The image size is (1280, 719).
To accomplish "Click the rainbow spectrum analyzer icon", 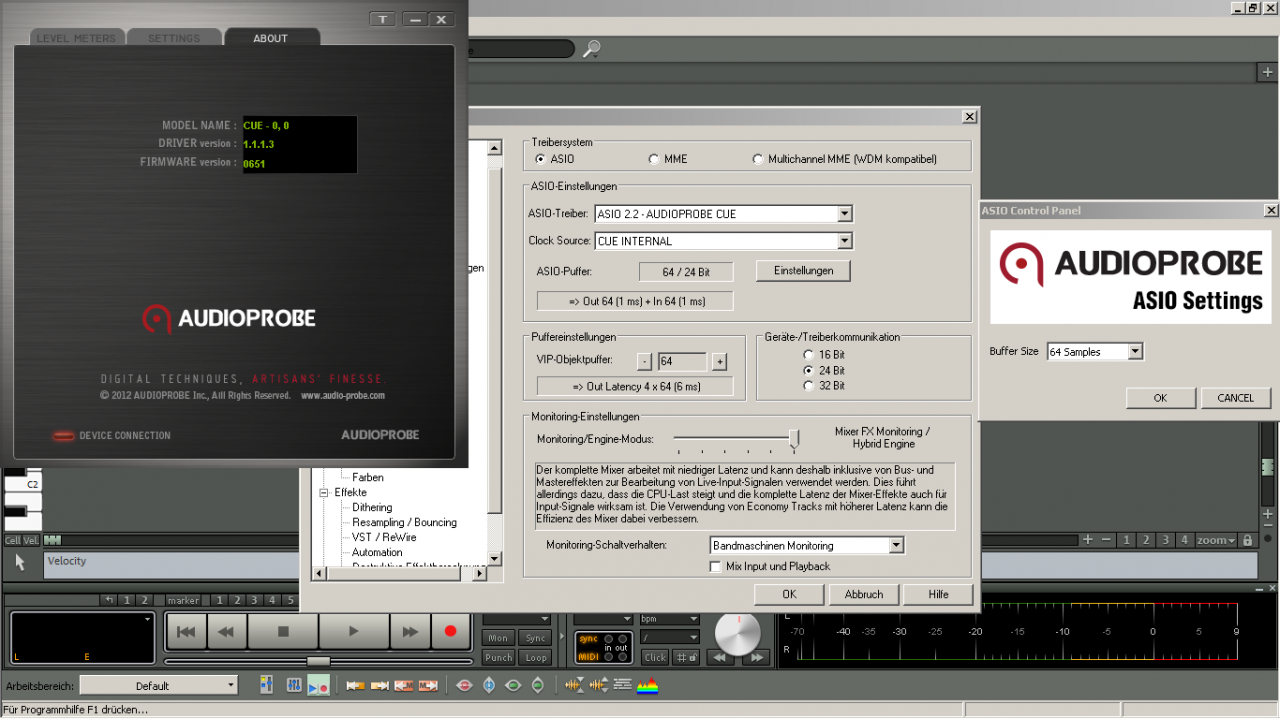I will coord(647,685).
